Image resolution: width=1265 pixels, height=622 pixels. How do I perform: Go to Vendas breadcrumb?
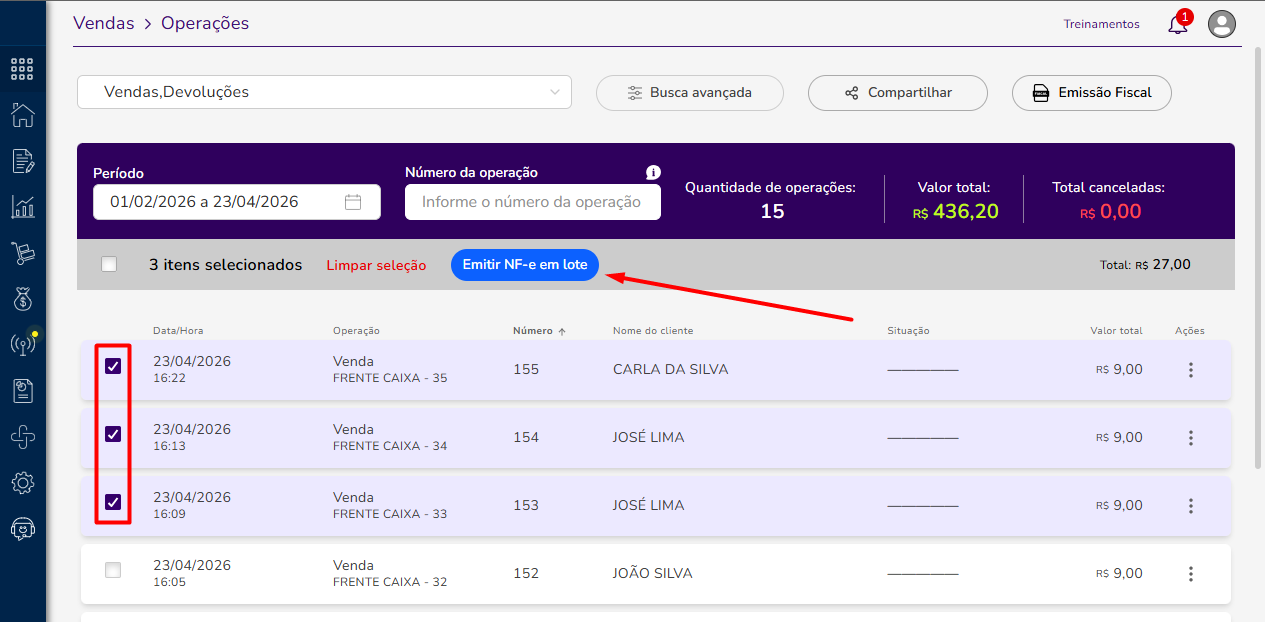(x=103, y=23)
